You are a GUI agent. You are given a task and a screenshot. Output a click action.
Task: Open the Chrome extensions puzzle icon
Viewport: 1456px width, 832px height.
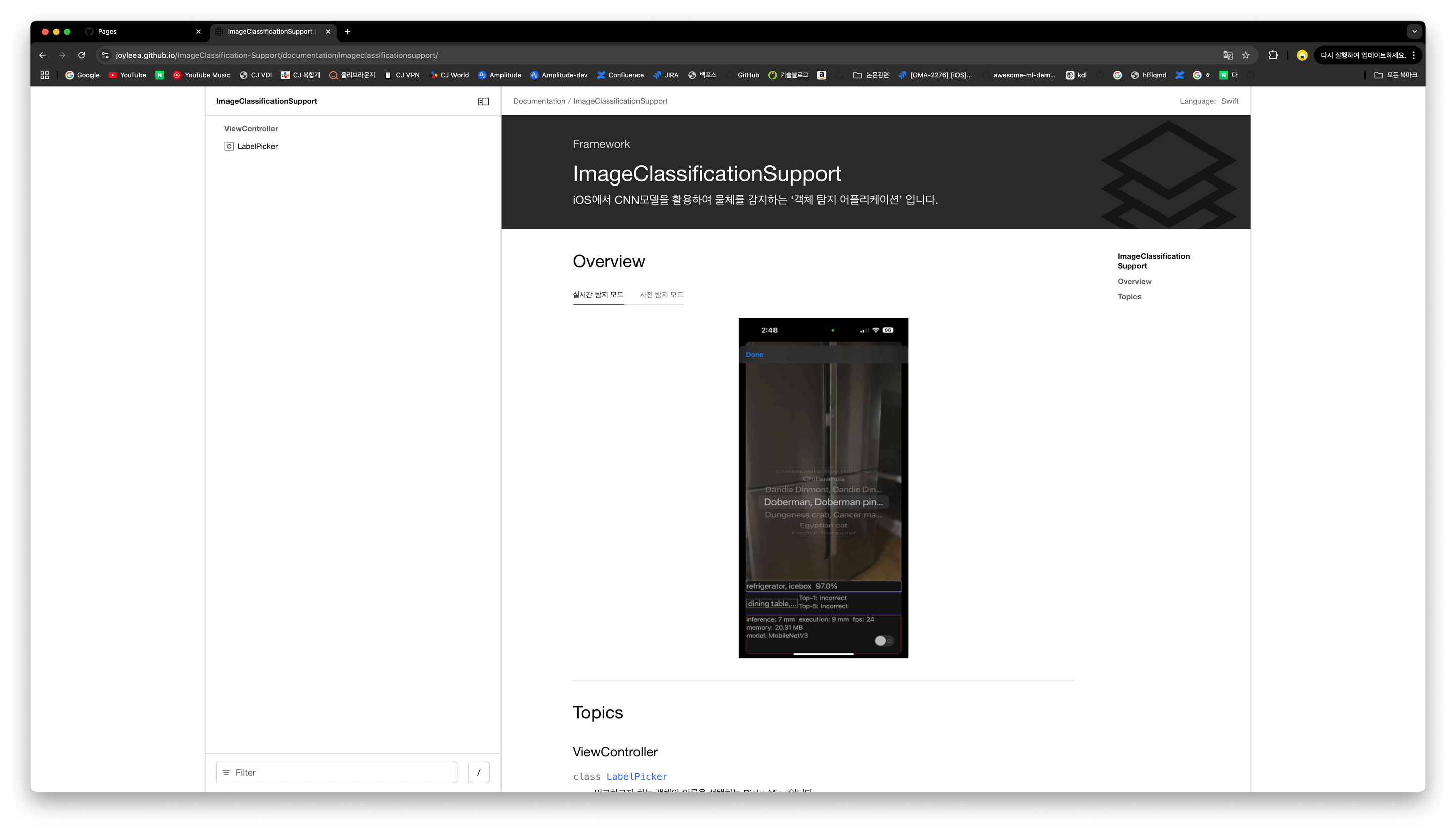click(x=1273, y=55)
